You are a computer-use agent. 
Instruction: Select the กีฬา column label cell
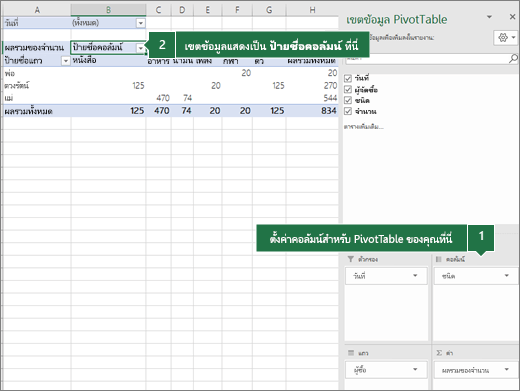pyautogui.click(x=237, y=61)
